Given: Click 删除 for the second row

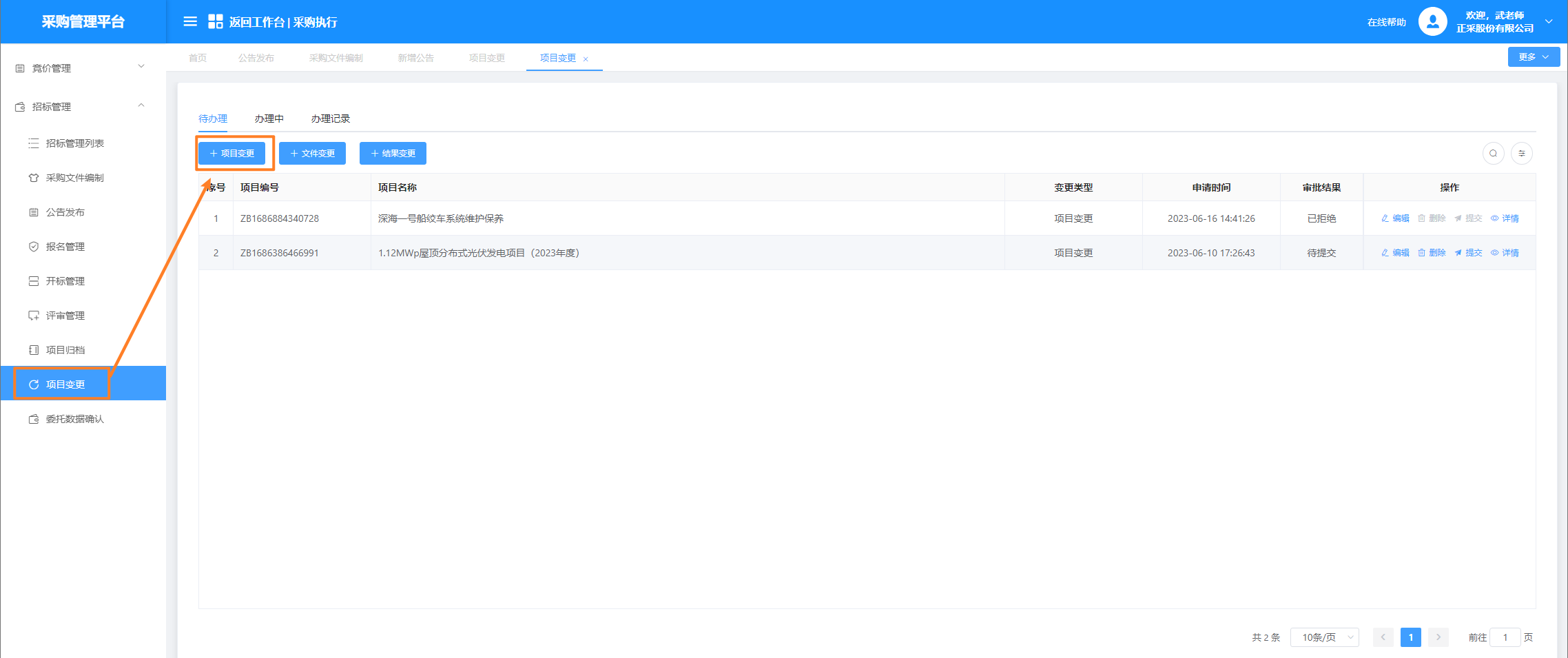Looking at the screenshot, I should 1432,253.
